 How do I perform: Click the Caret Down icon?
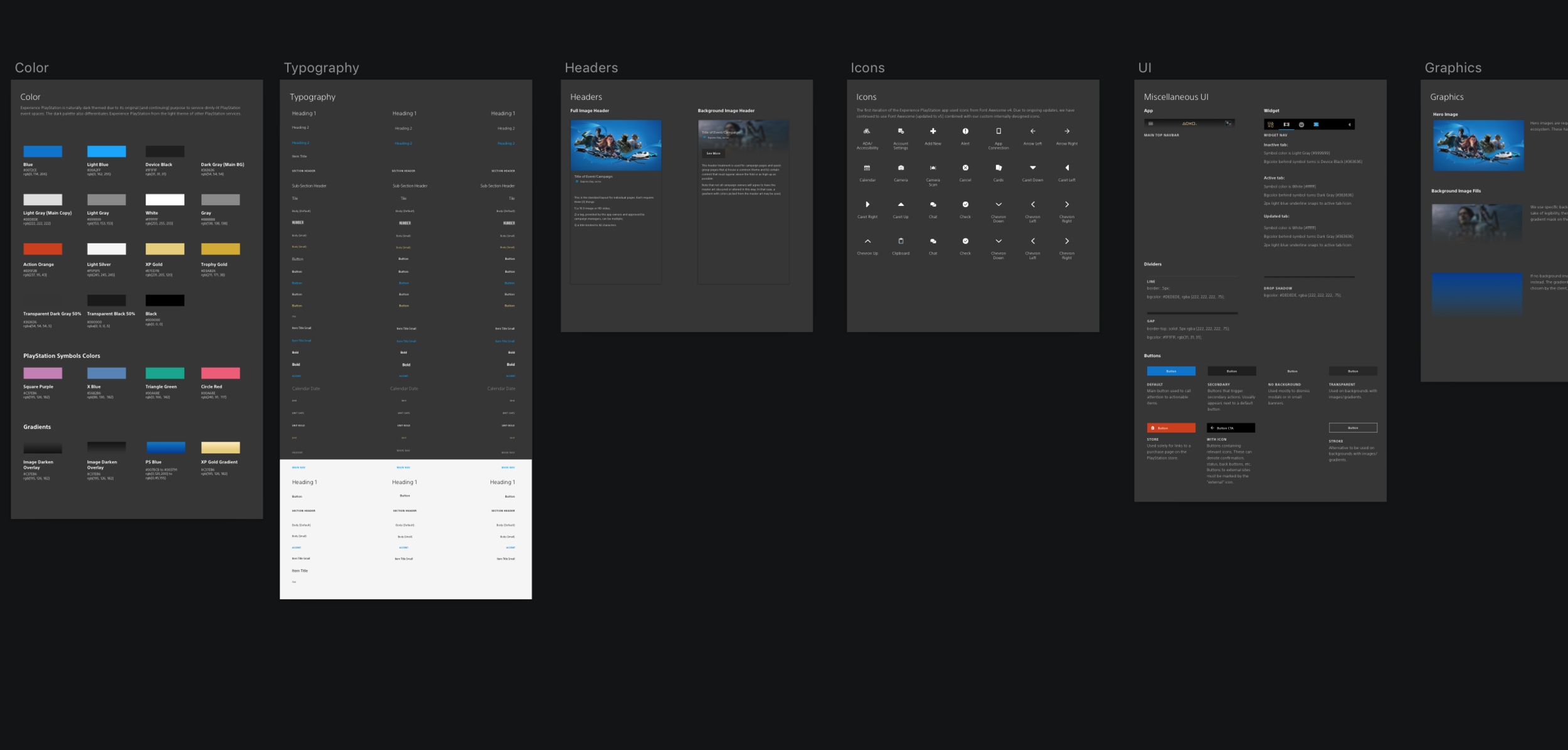[x=1032, y=168]
